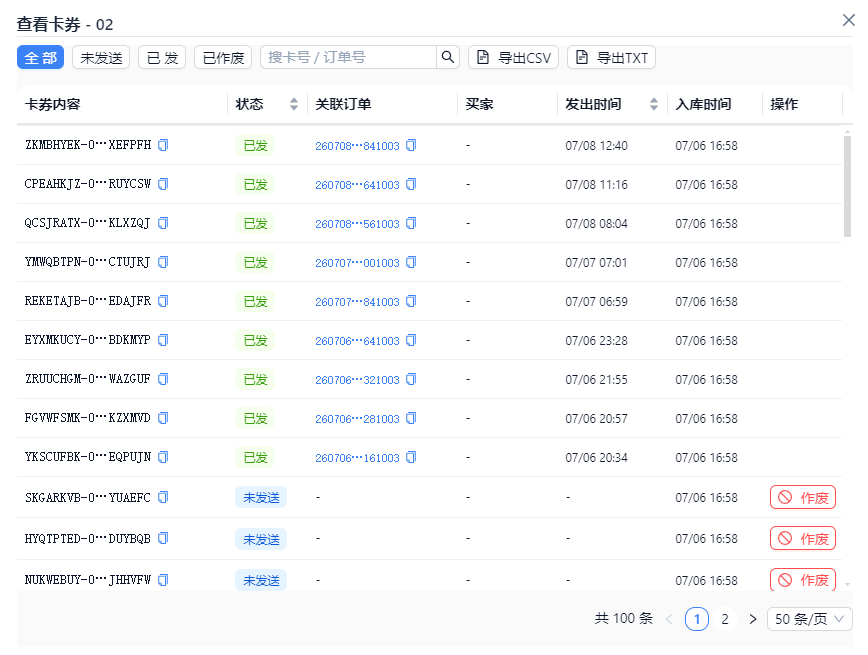Export cards with 导出CSV button

(x=513, y=57)
